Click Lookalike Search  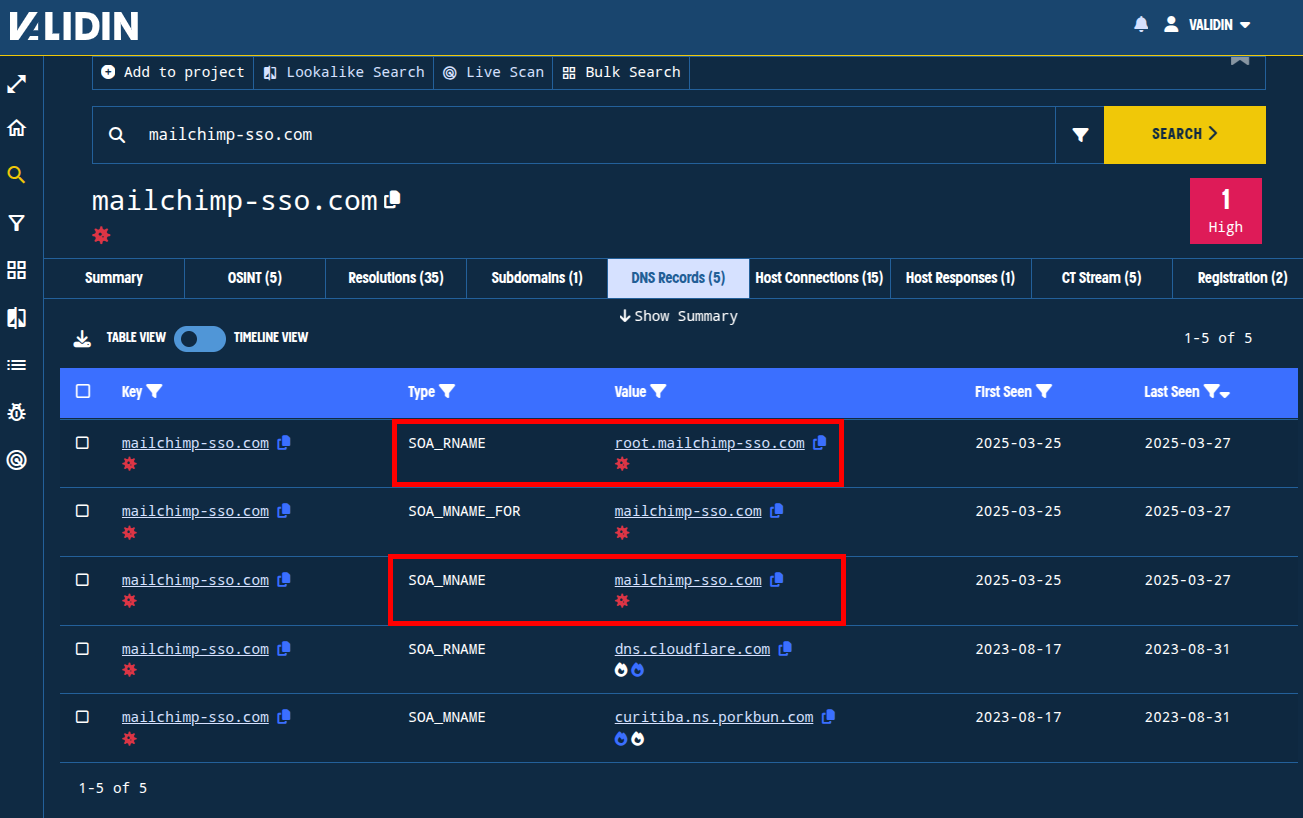[344, 72]
